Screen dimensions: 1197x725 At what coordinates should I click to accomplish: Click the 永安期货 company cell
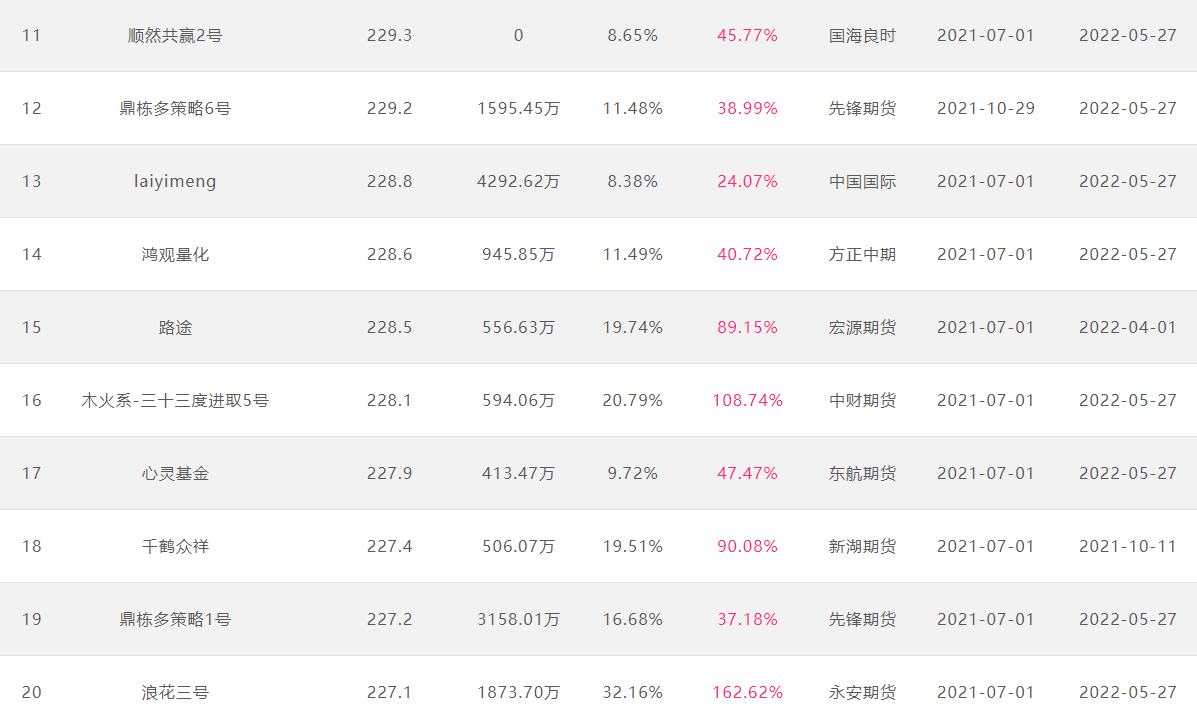pyautogui.click(x=862, y=692)
